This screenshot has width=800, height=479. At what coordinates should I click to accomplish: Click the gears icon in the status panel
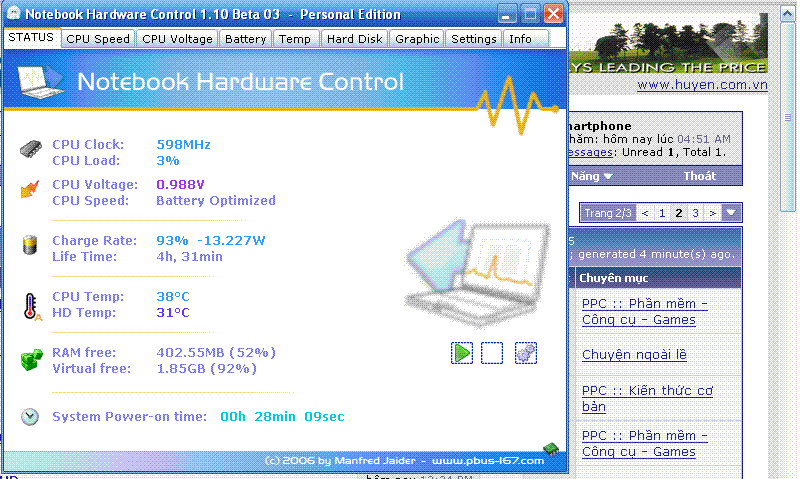[x=526, y=353]
